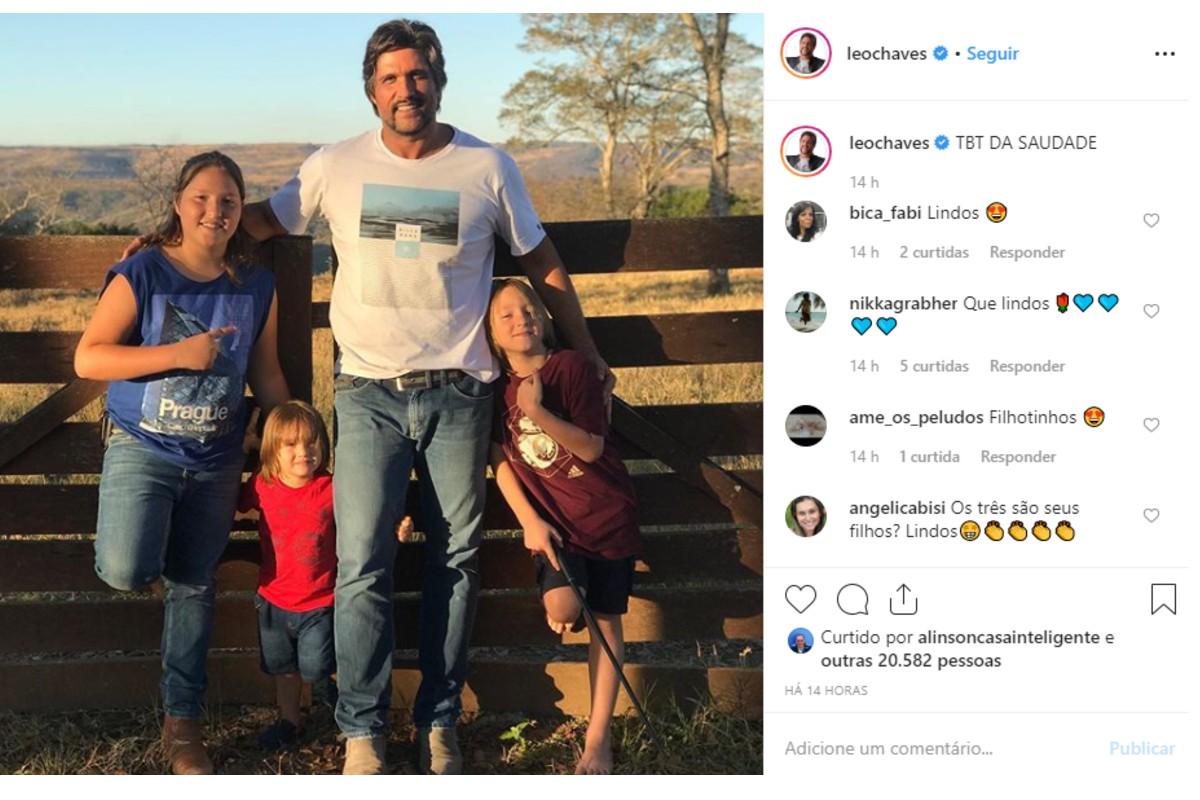Like the ame_os_peludos comment
Image resolution: width=1200 pixels, height=800 pixels.
point(1151,425)
